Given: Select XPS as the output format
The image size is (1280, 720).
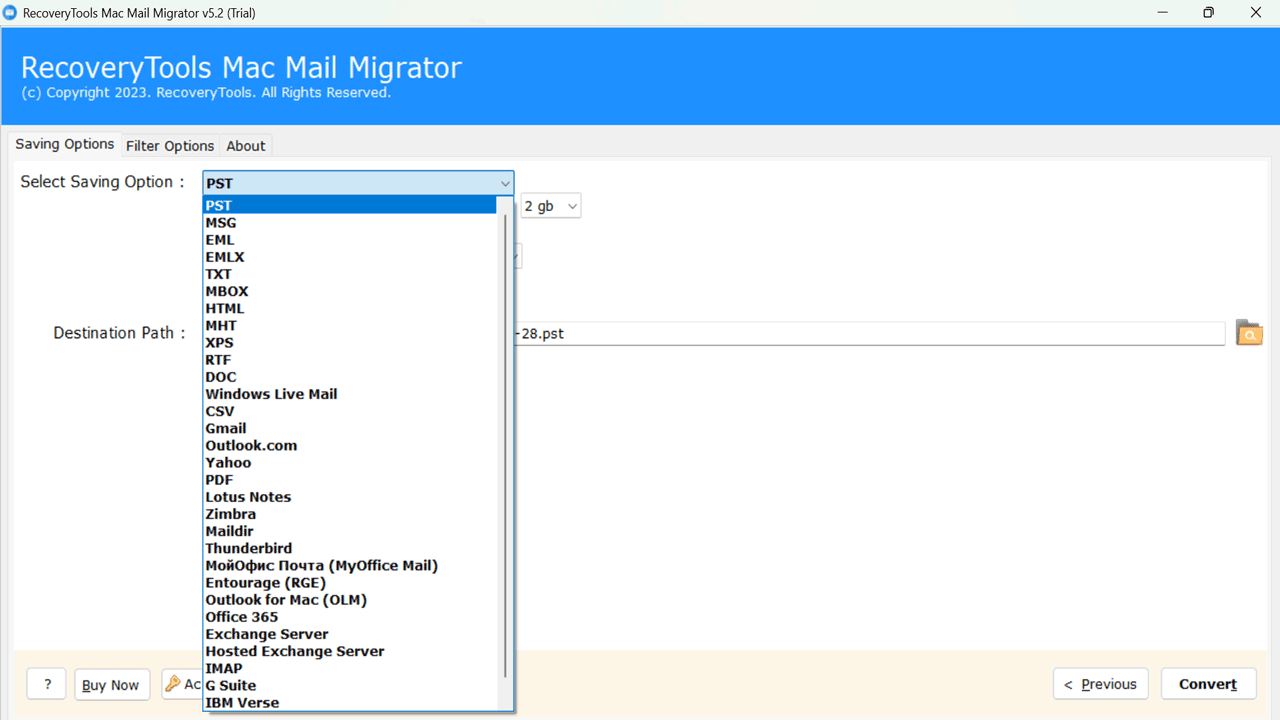Looking at the screenshot, I should pos(350,342).
